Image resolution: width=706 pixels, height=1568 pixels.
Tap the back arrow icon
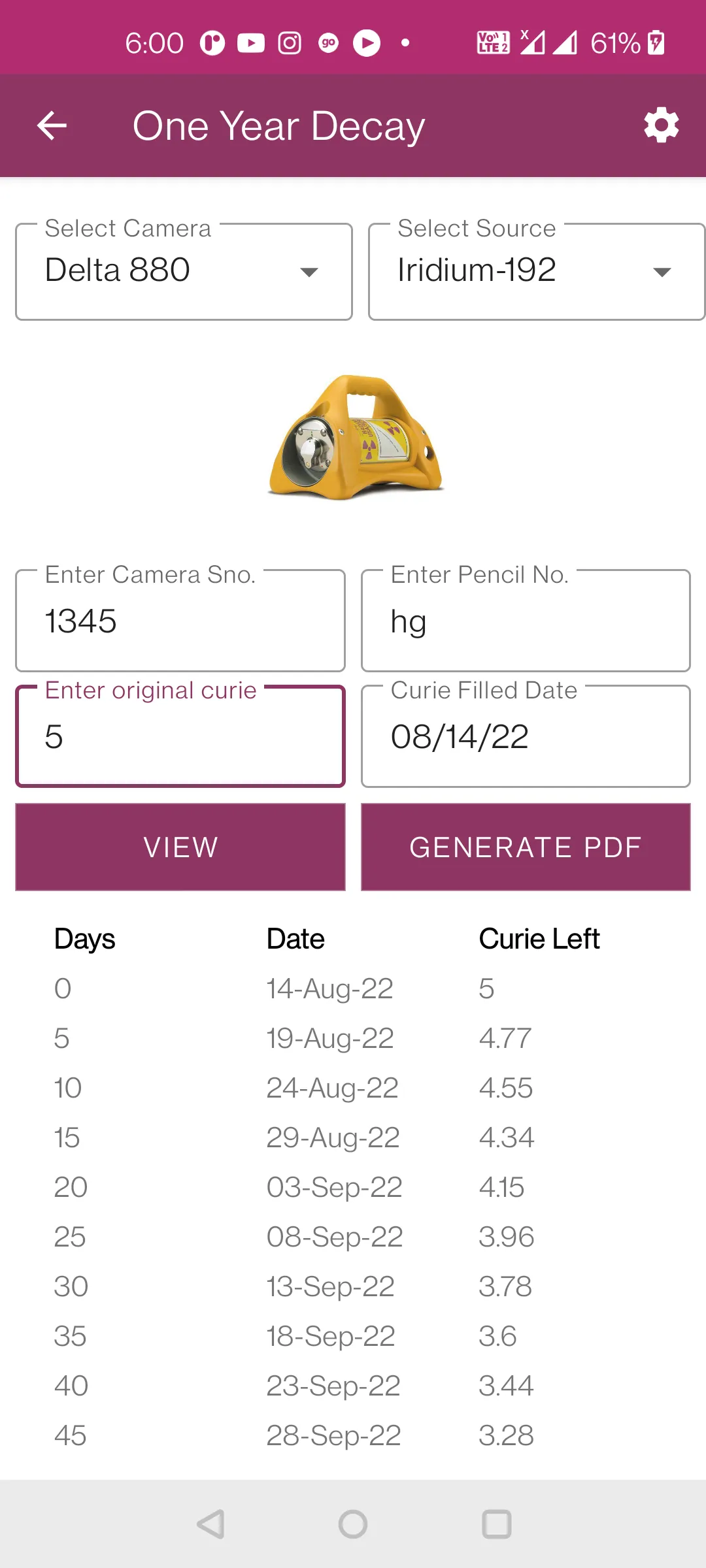(52, 125)
